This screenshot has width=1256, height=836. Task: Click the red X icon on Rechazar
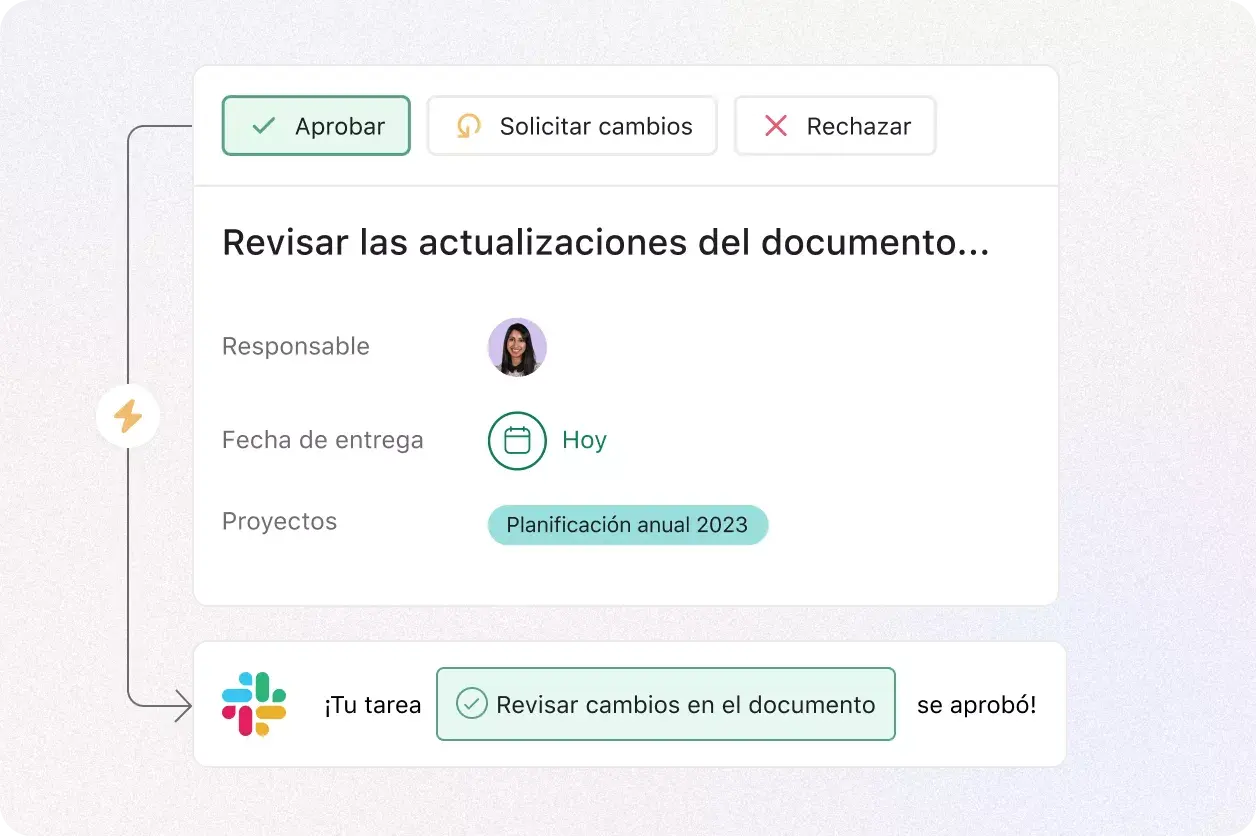pos(774,126)
